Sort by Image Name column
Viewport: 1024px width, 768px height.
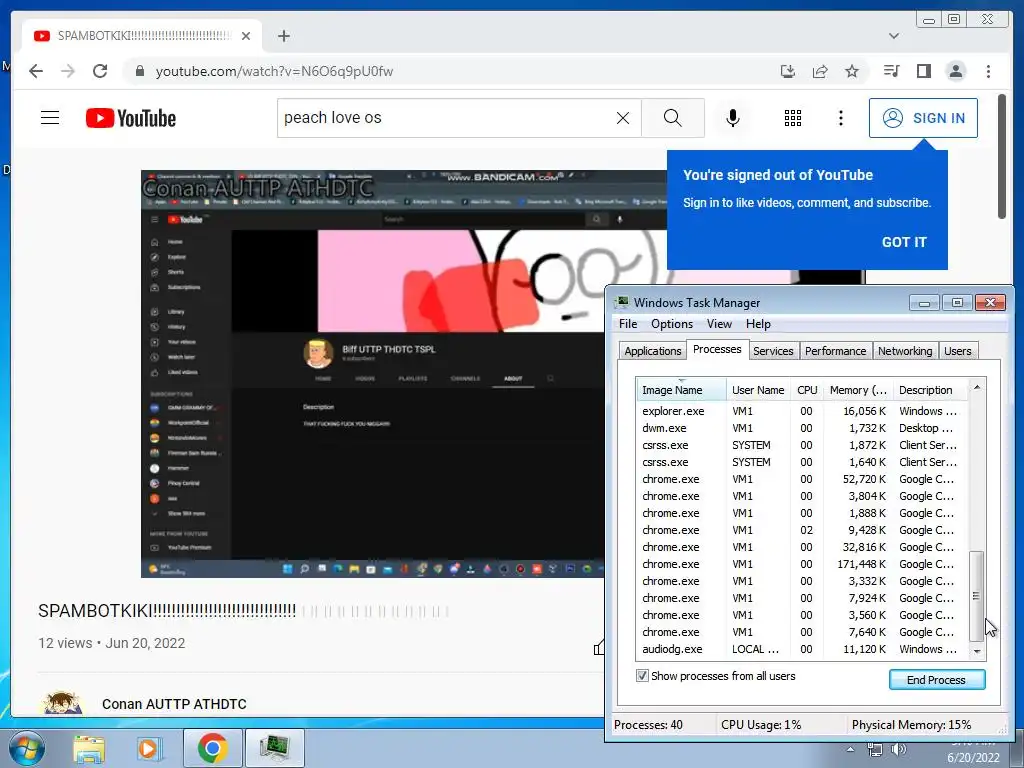coord(682,390)
